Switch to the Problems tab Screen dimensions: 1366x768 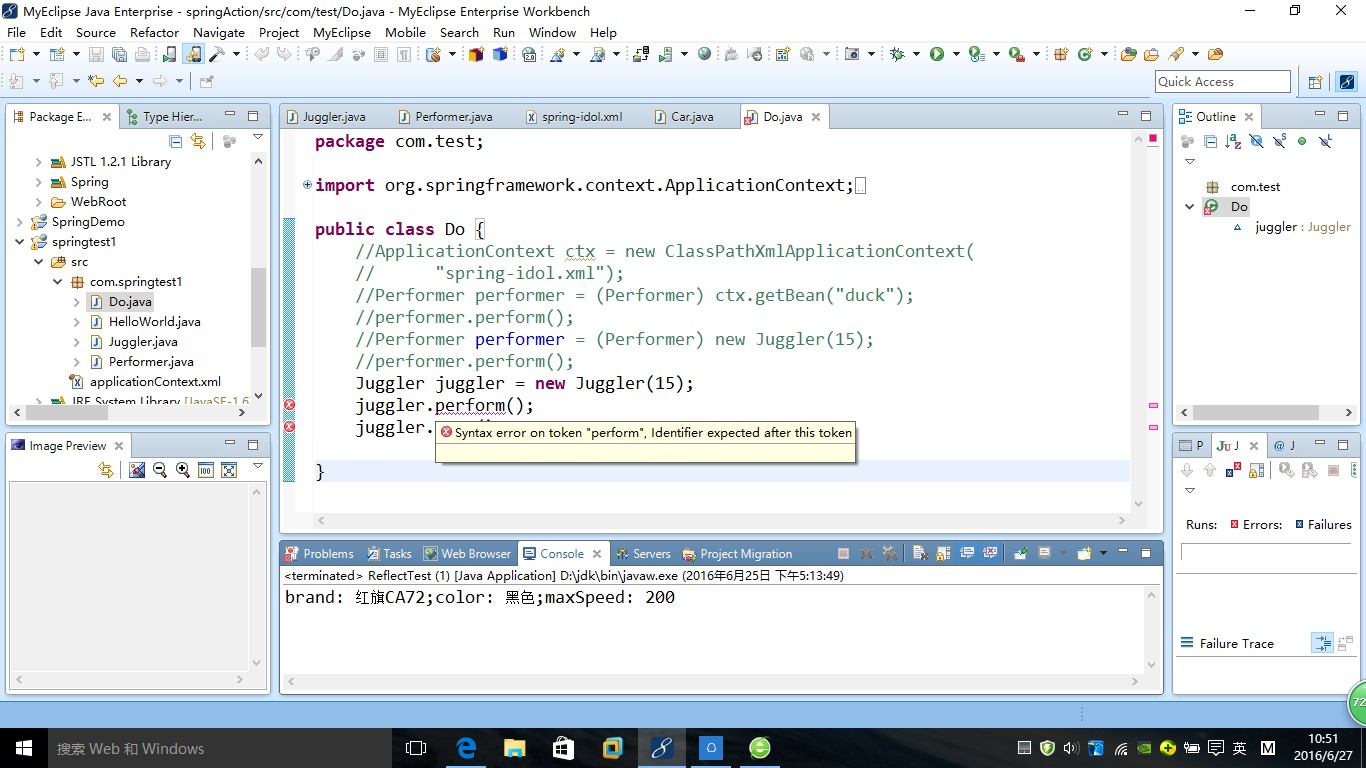tap(319, 553)
